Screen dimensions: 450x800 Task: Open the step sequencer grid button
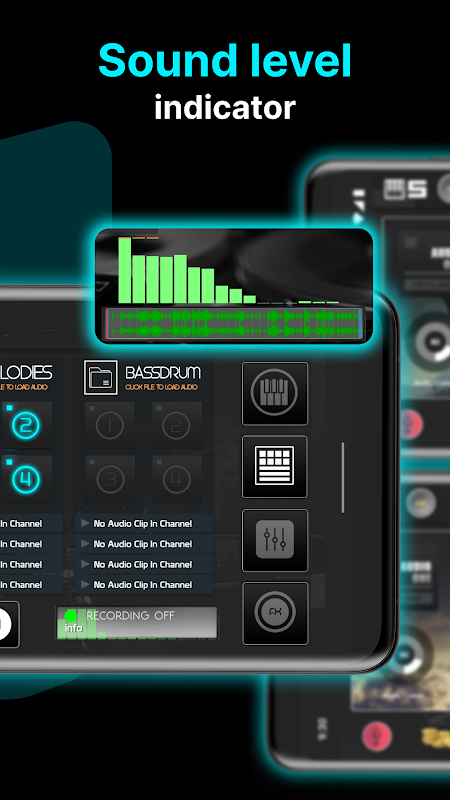coord(274,466)
